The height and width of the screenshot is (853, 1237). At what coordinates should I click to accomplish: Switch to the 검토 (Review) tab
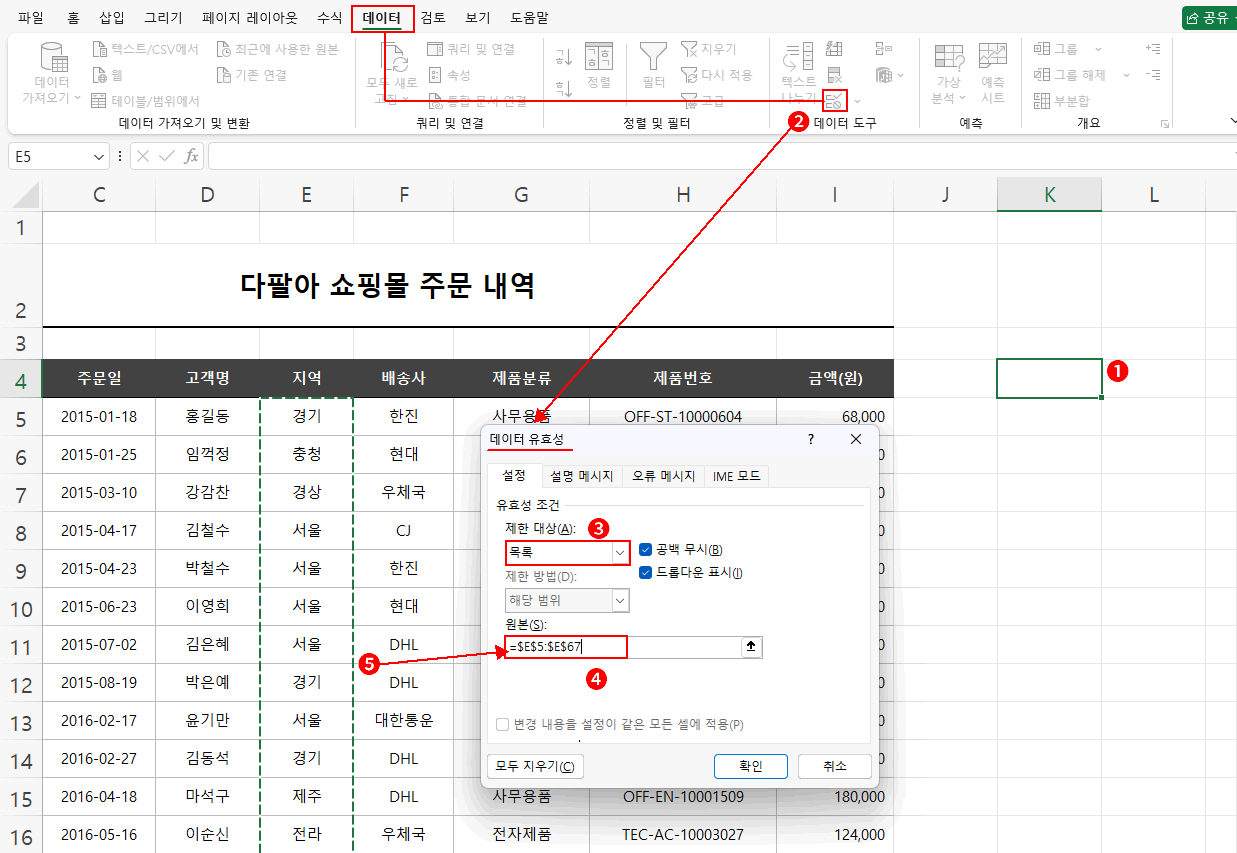click(x=433, y=18)
